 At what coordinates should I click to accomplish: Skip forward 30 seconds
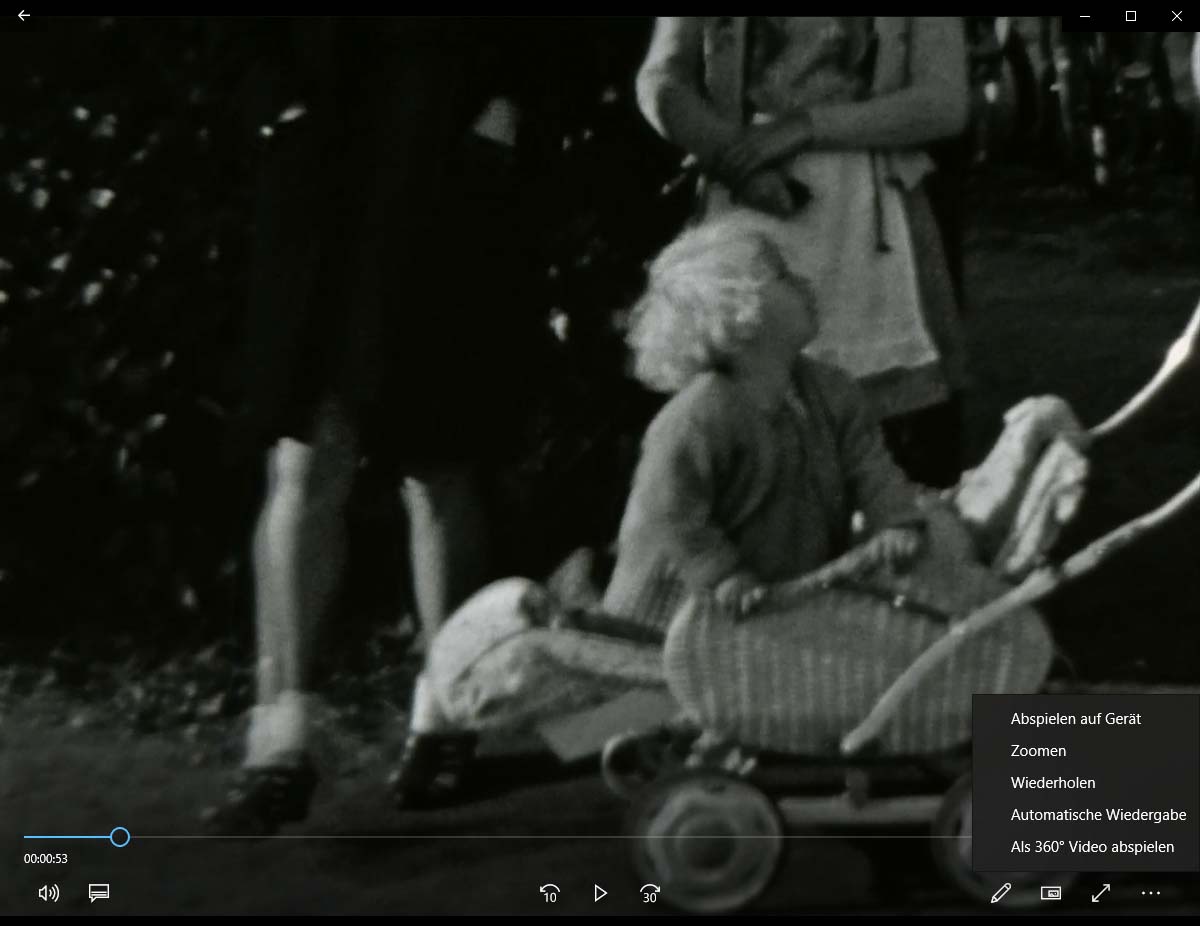click(650, 893)
